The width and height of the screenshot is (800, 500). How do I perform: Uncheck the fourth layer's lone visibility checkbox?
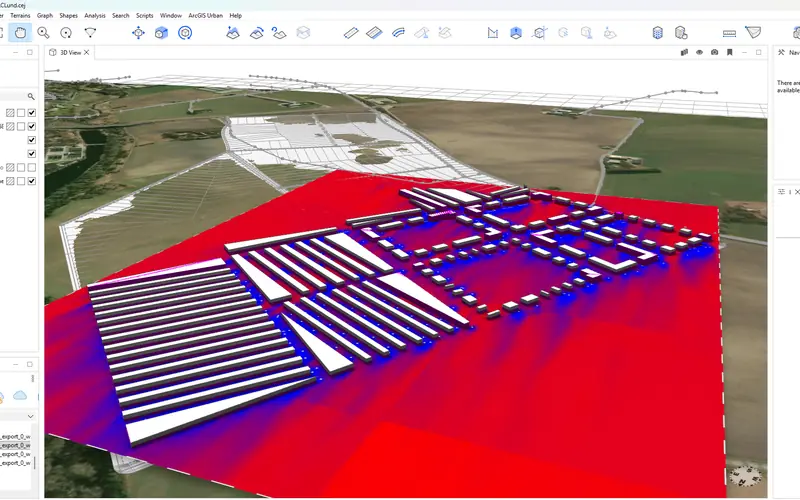point(32,154)
